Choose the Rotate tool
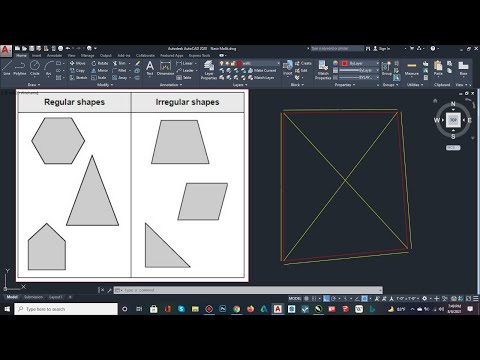Image resolution: width=480 pixels, height=360 pixels. point(100,63)
